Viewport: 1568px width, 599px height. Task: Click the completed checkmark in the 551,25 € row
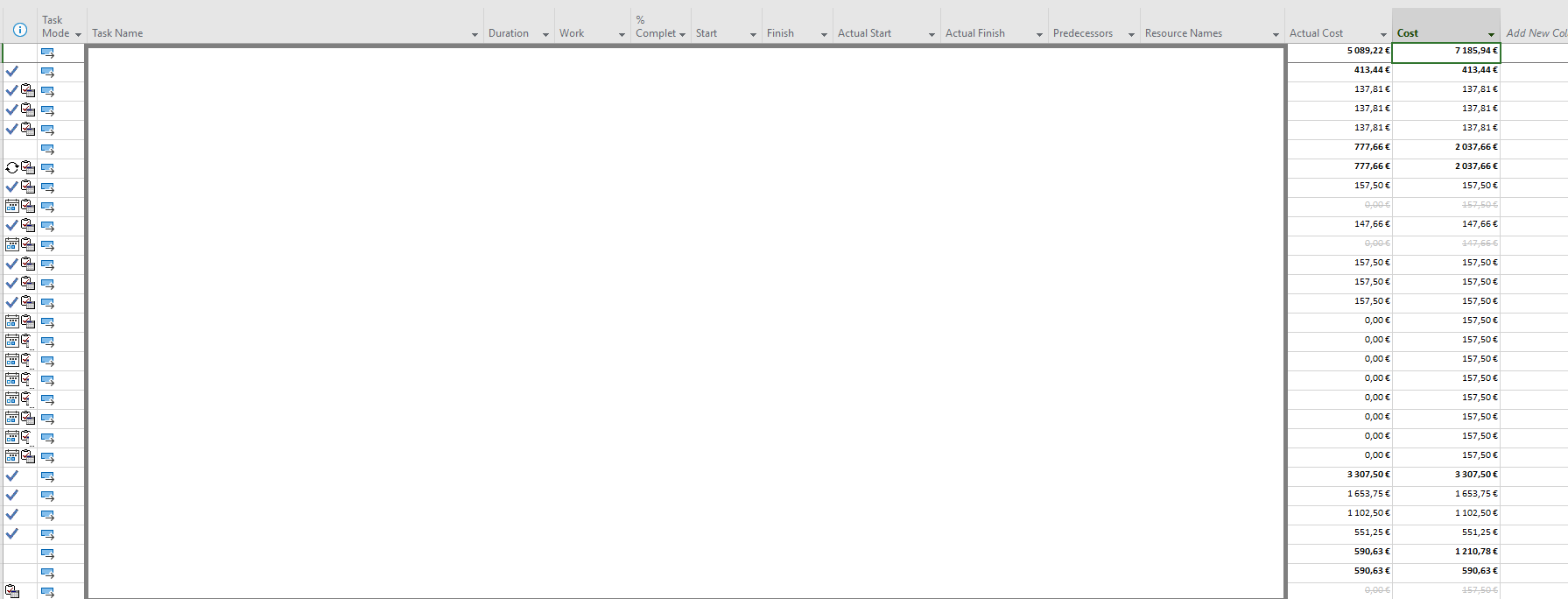tap(12, 533)
